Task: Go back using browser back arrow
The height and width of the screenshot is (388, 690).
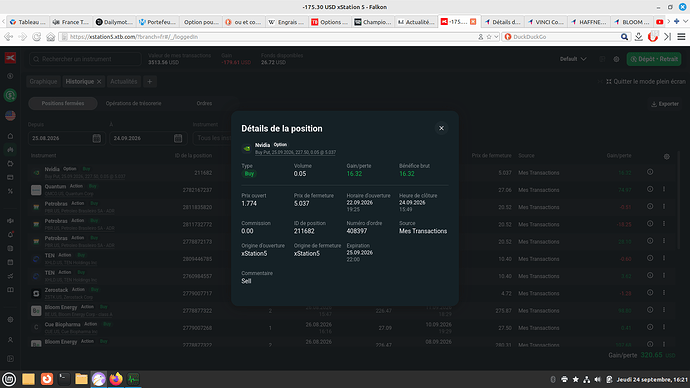Action: coord(8,37)
